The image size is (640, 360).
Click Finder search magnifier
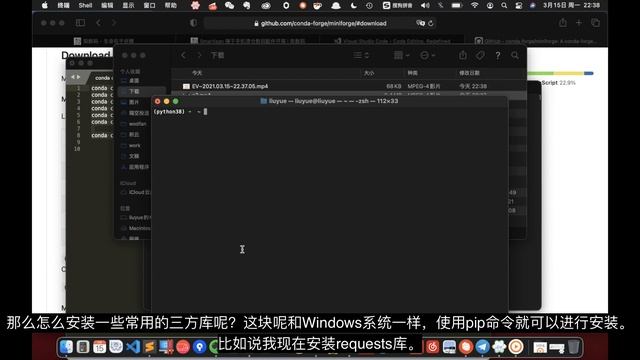click(515, 55)
